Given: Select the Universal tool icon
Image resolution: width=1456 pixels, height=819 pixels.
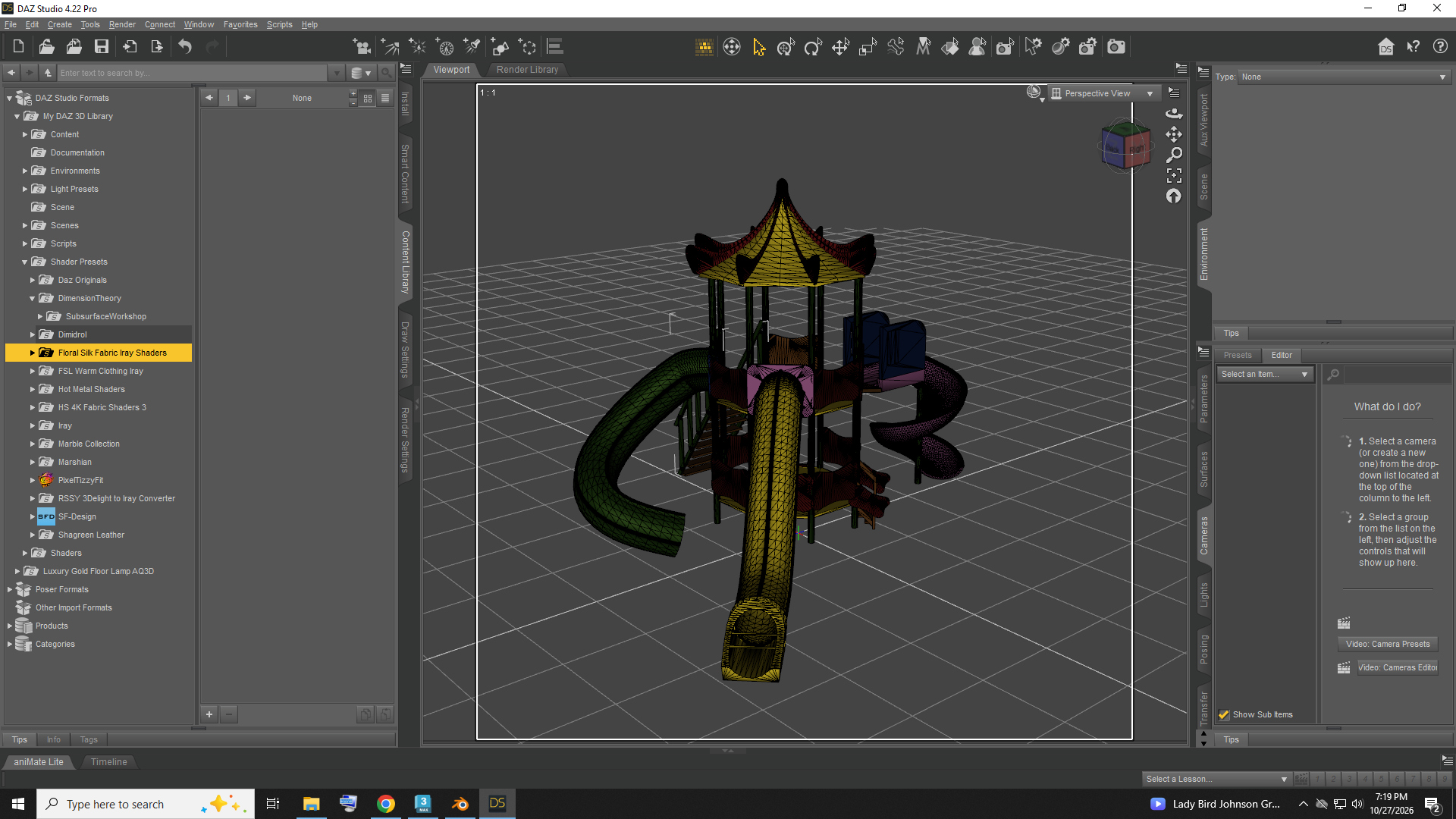Looking at the screenshot, I should 786,47.
